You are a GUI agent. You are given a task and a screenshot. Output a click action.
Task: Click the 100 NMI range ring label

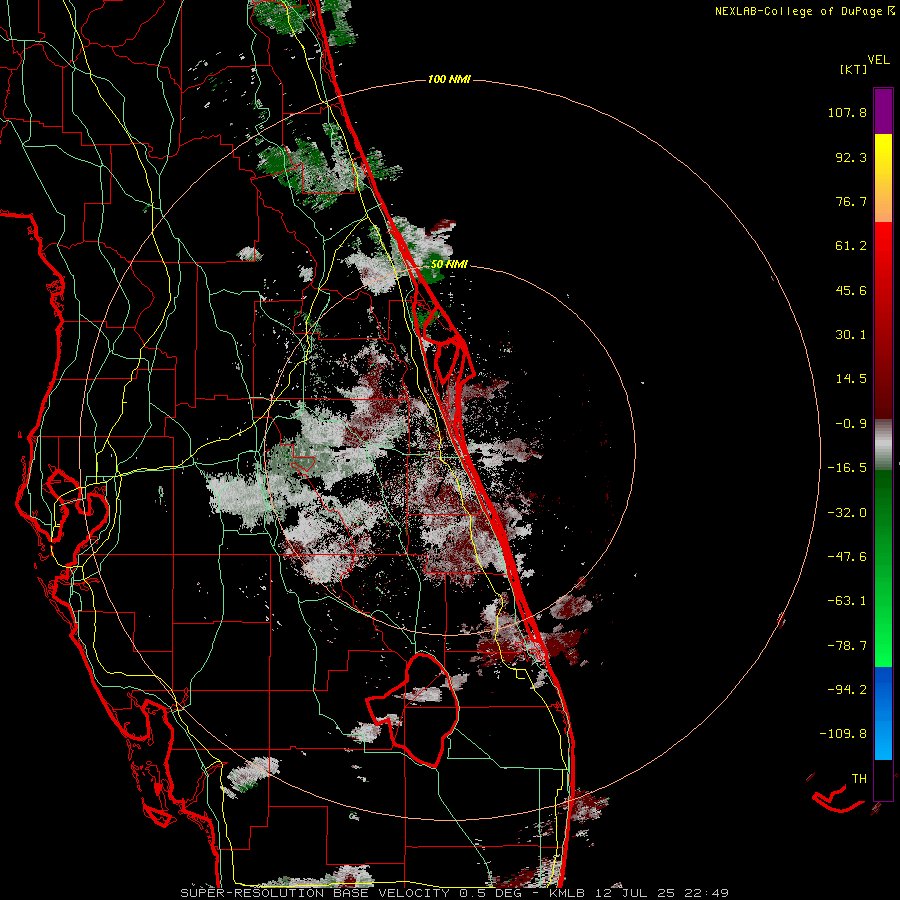tap(449, 79)
